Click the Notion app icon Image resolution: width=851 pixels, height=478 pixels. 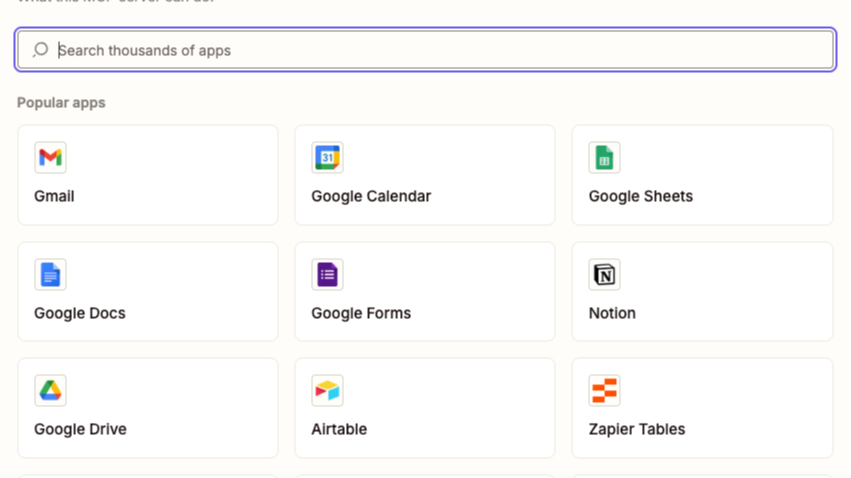[604, 274]
